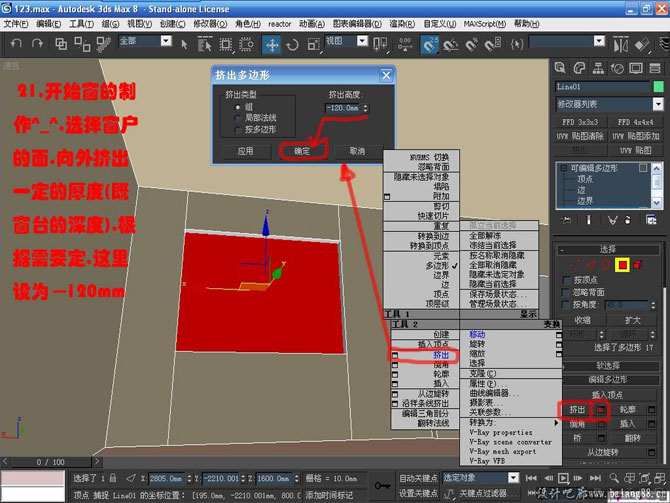670x503 pixels.
Task: Select the 按多边形 extrusion type radio
Action: pos(238,129)
